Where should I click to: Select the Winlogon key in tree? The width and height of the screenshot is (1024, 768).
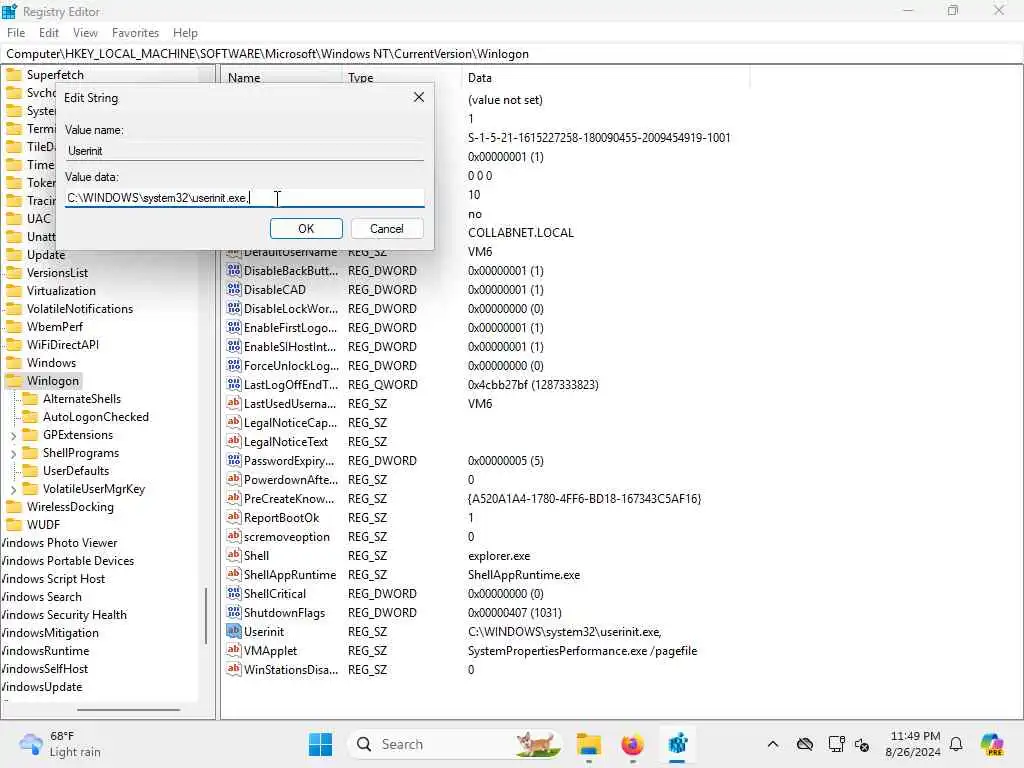coord(53,381)
